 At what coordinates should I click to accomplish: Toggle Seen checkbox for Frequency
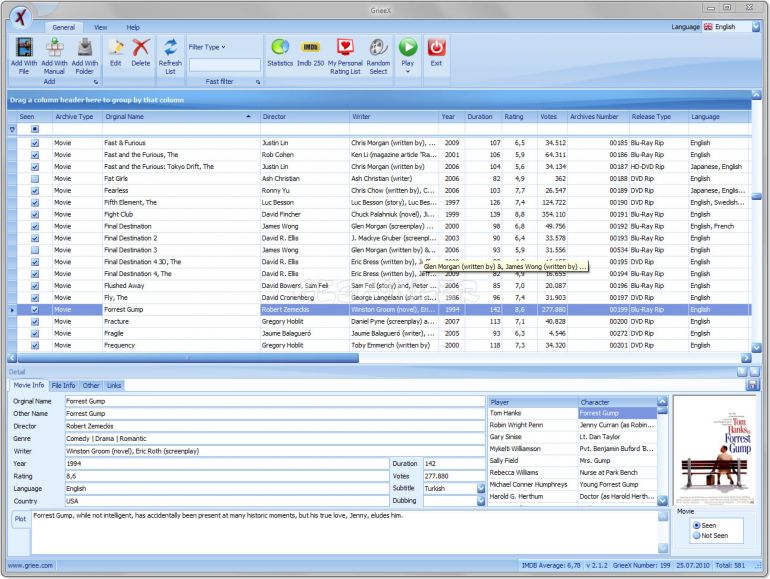click(34, 345)
